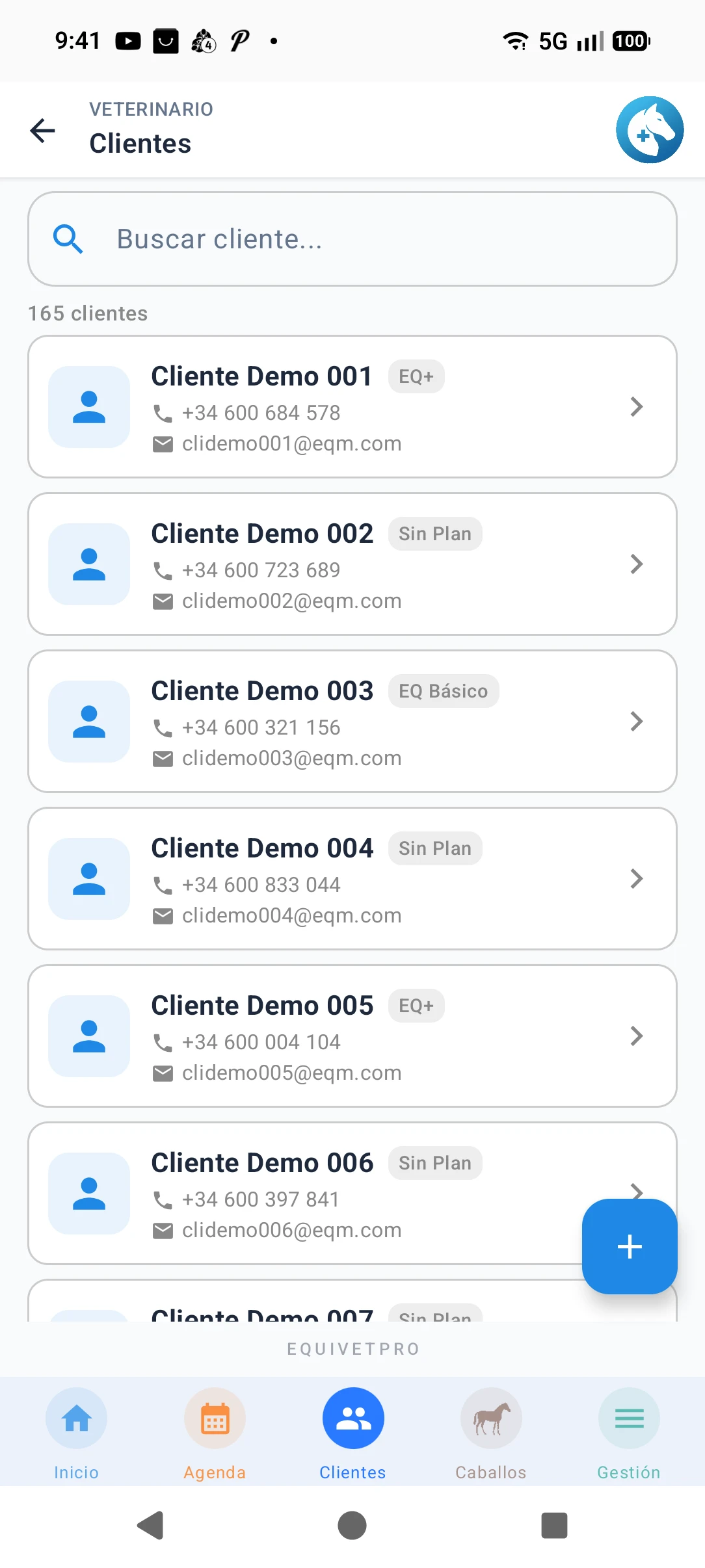Open the Agenda tab

tap(215, 1430)
